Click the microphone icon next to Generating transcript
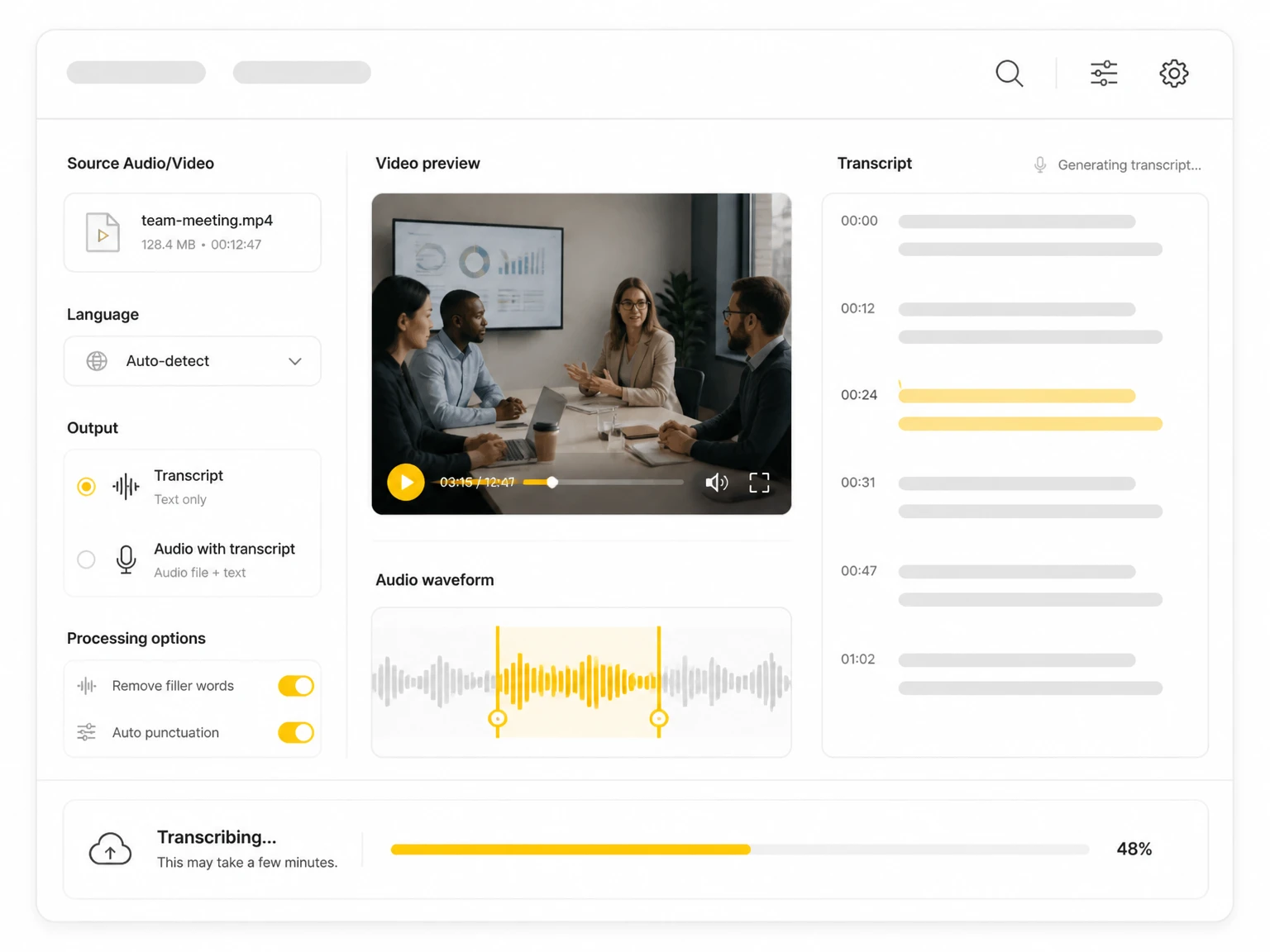 point(1040,165)
